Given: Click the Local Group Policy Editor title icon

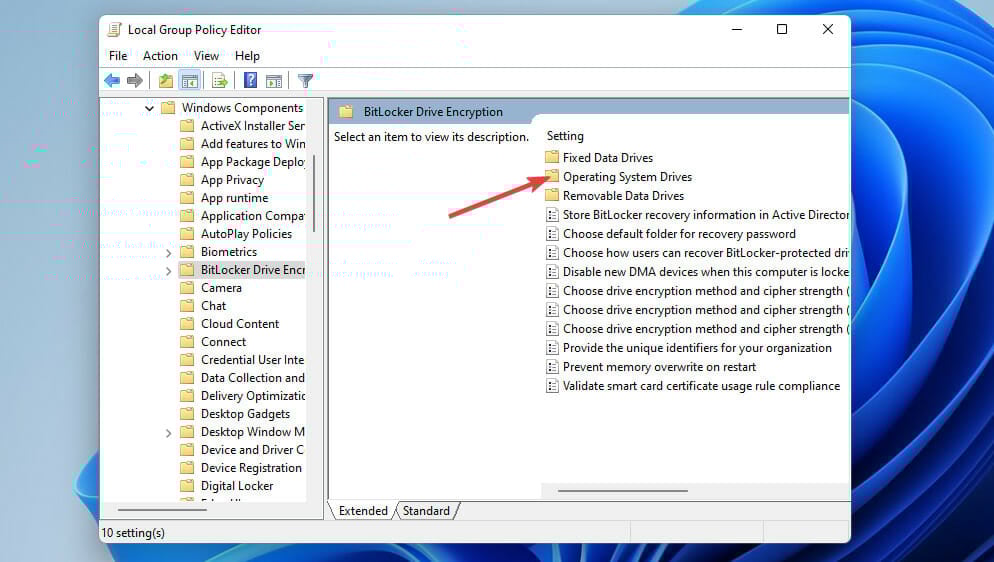Looking at the screenshot, I should [x=115, y=29].
